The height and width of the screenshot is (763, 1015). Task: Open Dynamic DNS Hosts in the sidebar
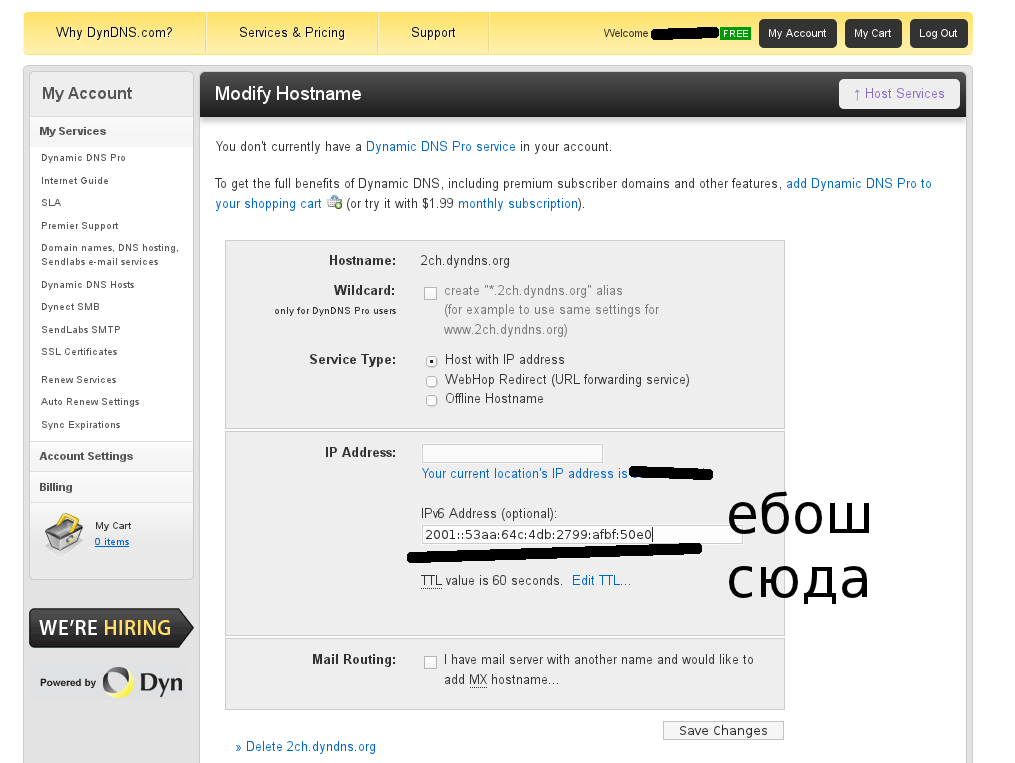tap(88, 285)
